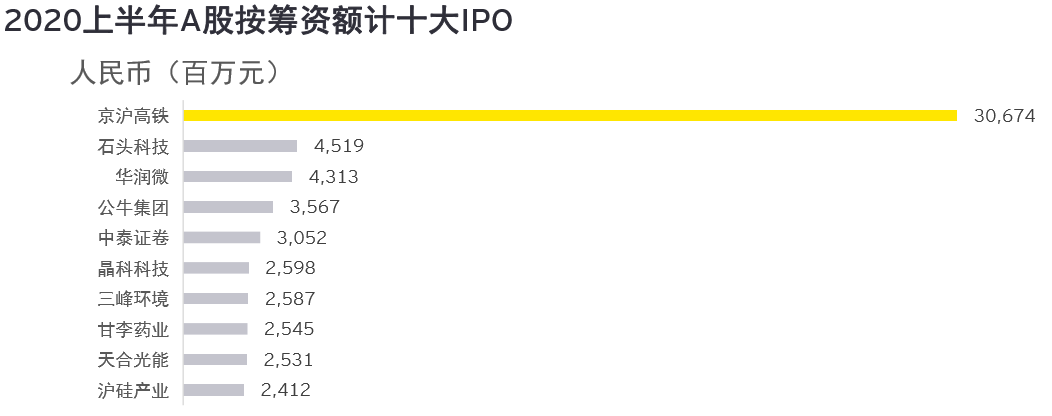This screenshot has width=1052, height=416.
Task: Click the 4,519 data label
Action: pyautogui.click(x=338, y=146)
